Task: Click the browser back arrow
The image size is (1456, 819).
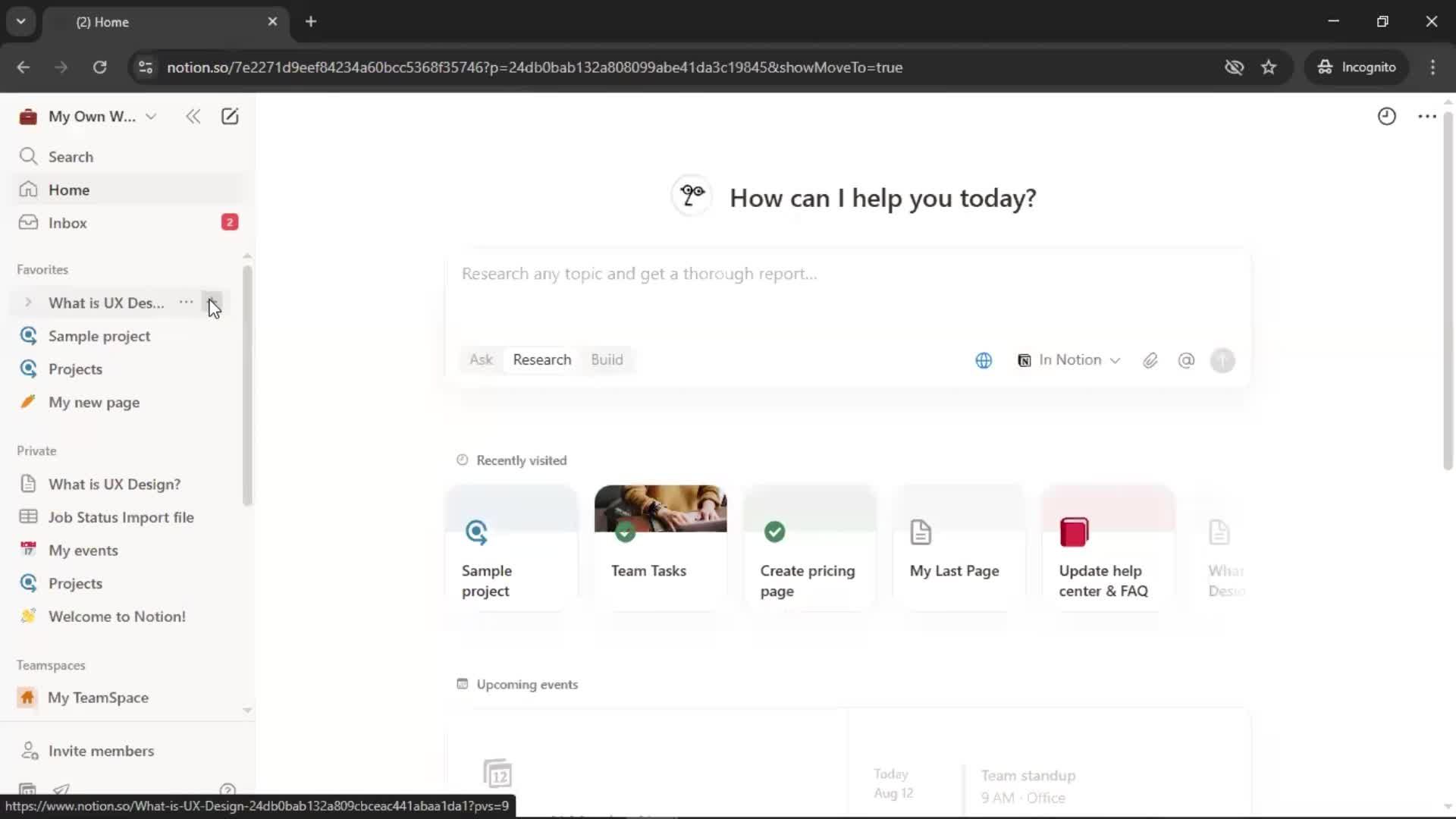Action: [24, 67]
